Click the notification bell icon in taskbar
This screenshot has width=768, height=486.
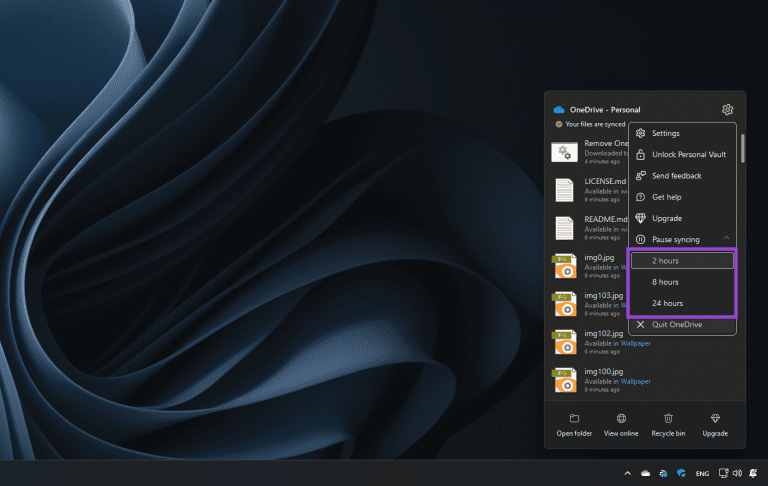[x=754, y=473]
